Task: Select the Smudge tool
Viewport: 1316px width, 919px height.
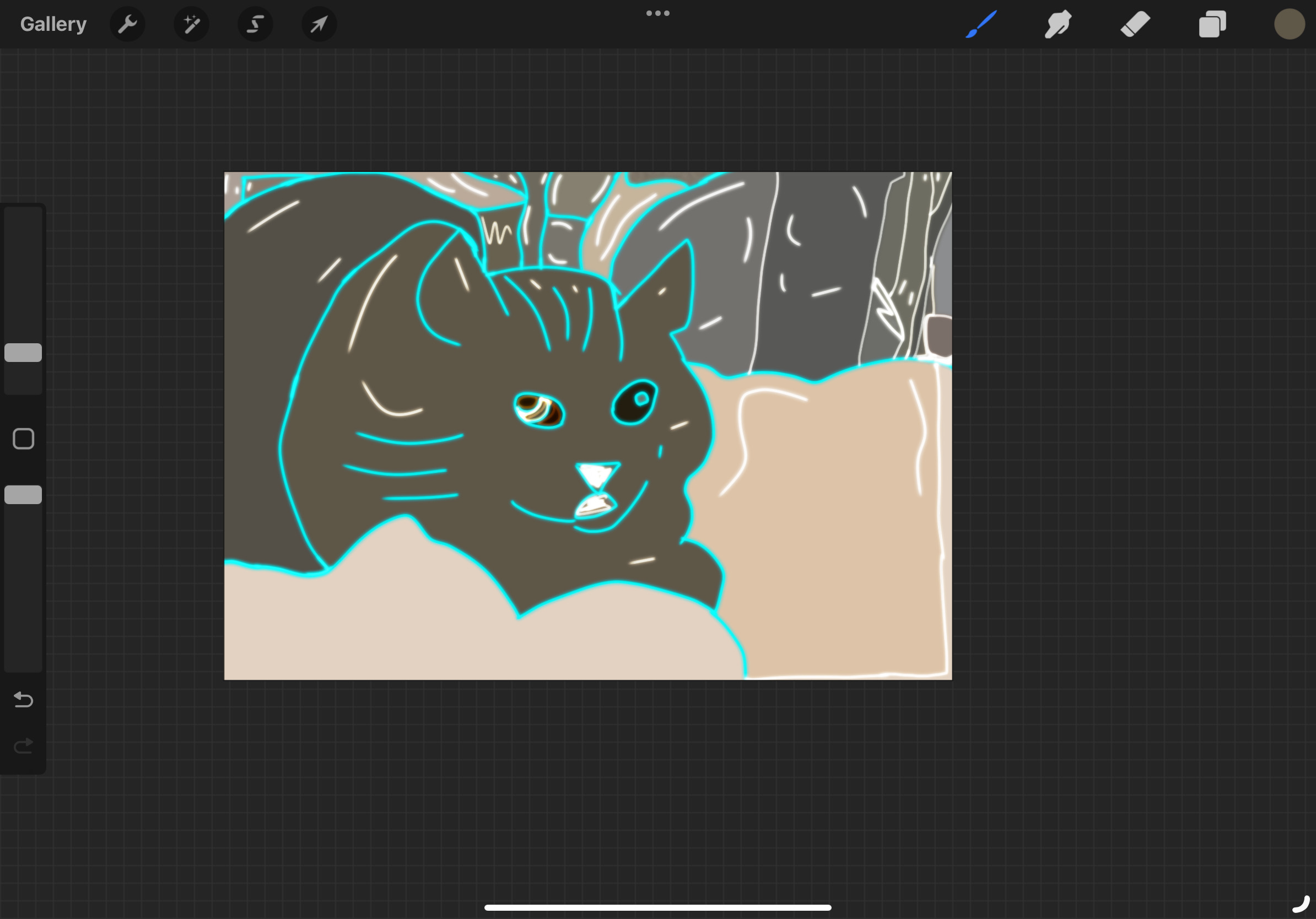Action: point(1058,24)
